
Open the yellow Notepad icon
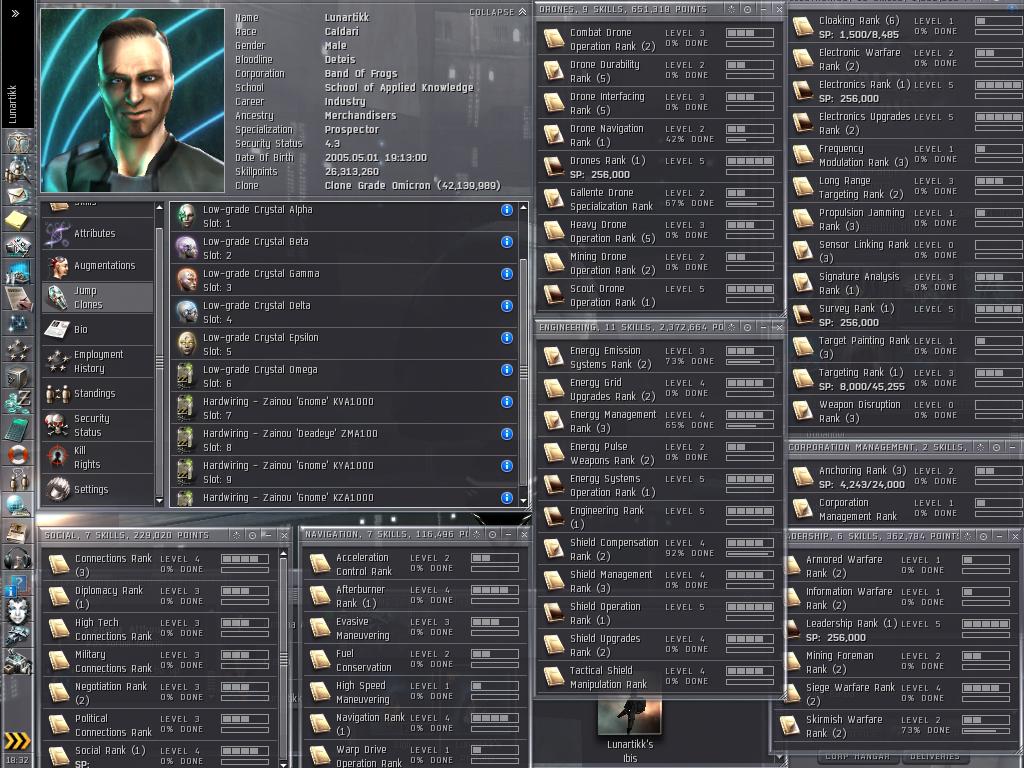tap(17, 220)
